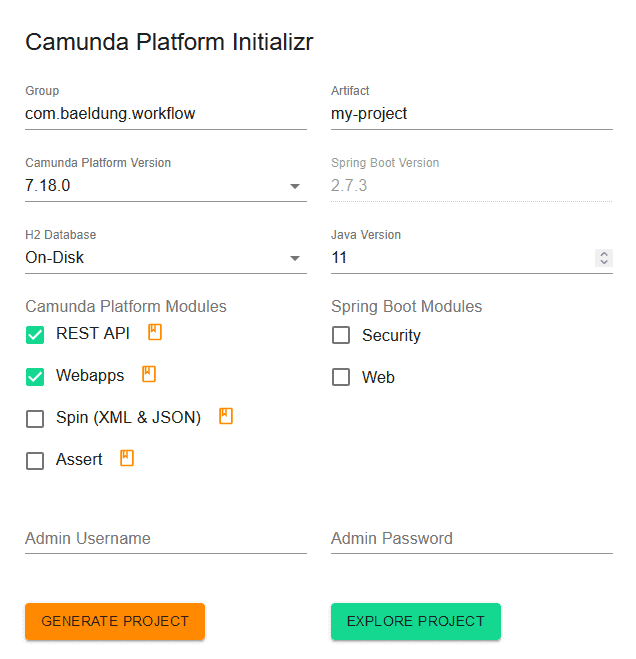Open Assert module documentation bookmark icon
Screen dimensions: 636x659
point(127,458)
